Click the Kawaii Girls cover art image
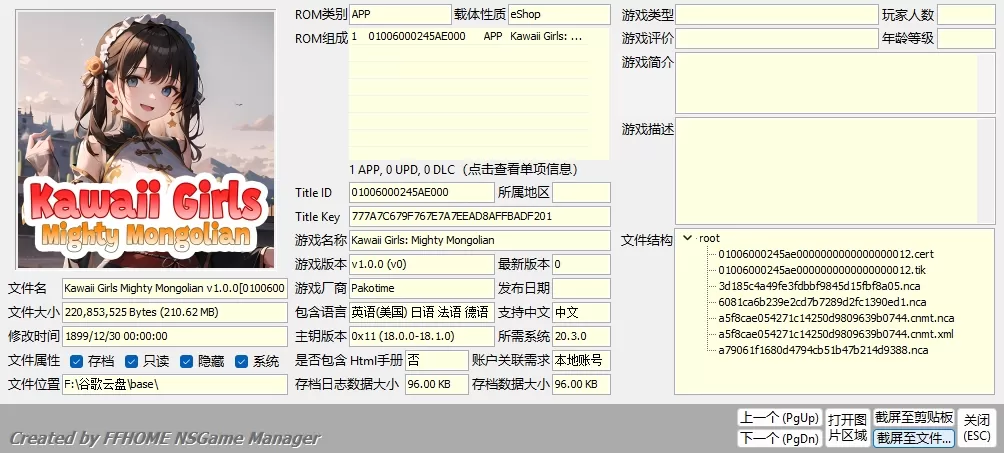The height and width of the screenshot is (453, 1004). (x=146, y=139)
